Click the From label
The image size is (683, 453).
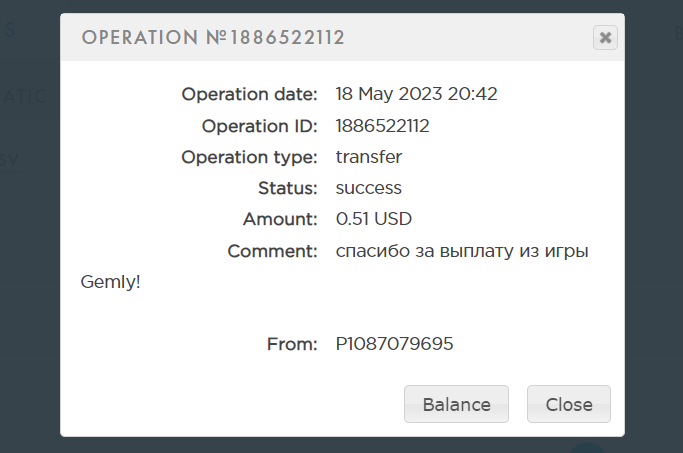click(292, 344)
